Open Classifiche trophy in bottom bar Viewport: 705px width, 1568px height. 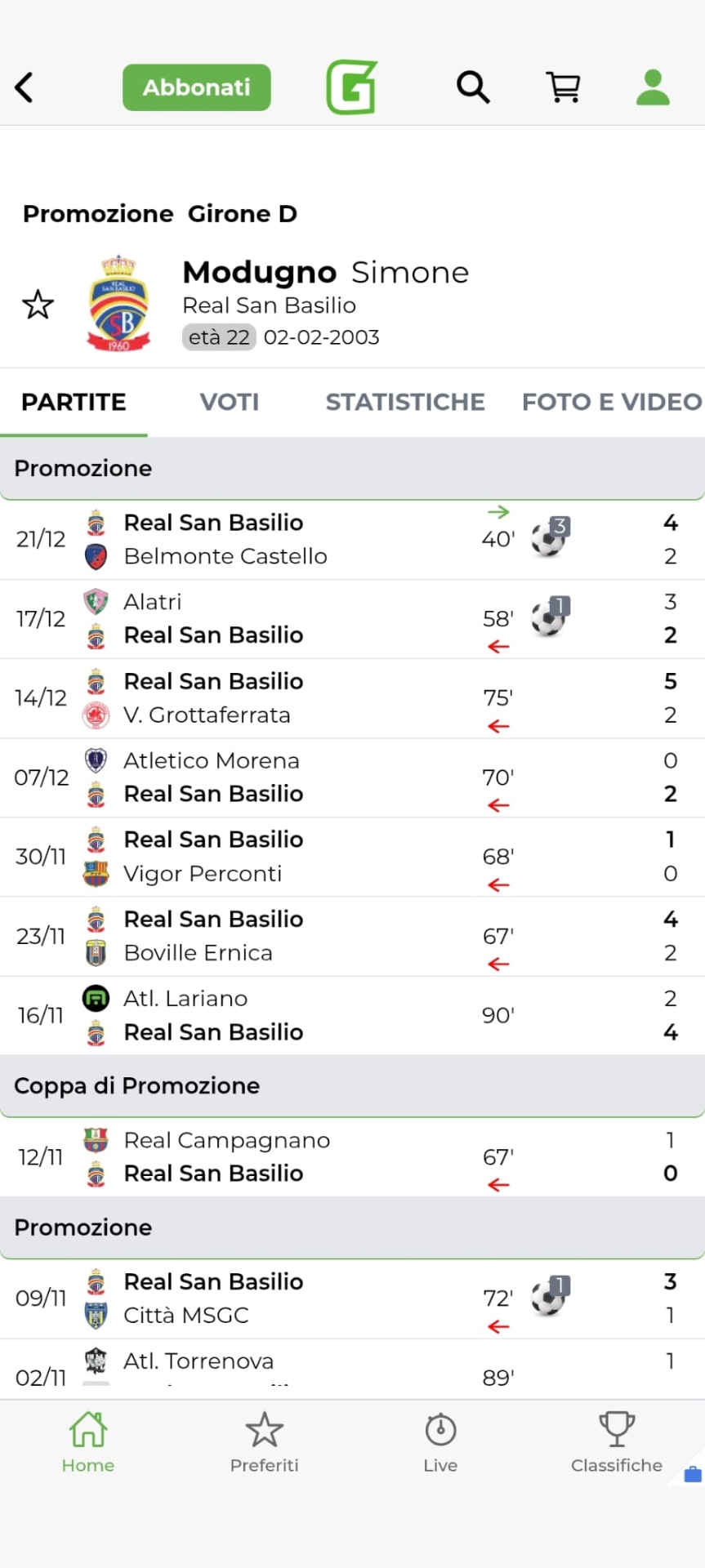[x=616, y=1443]
